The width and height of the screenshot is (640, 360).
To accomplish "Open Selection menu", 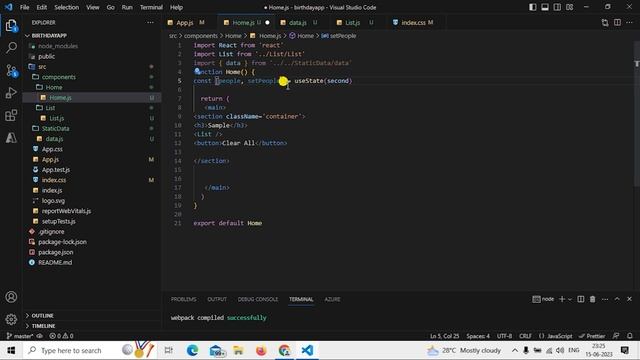I will 67,7.
